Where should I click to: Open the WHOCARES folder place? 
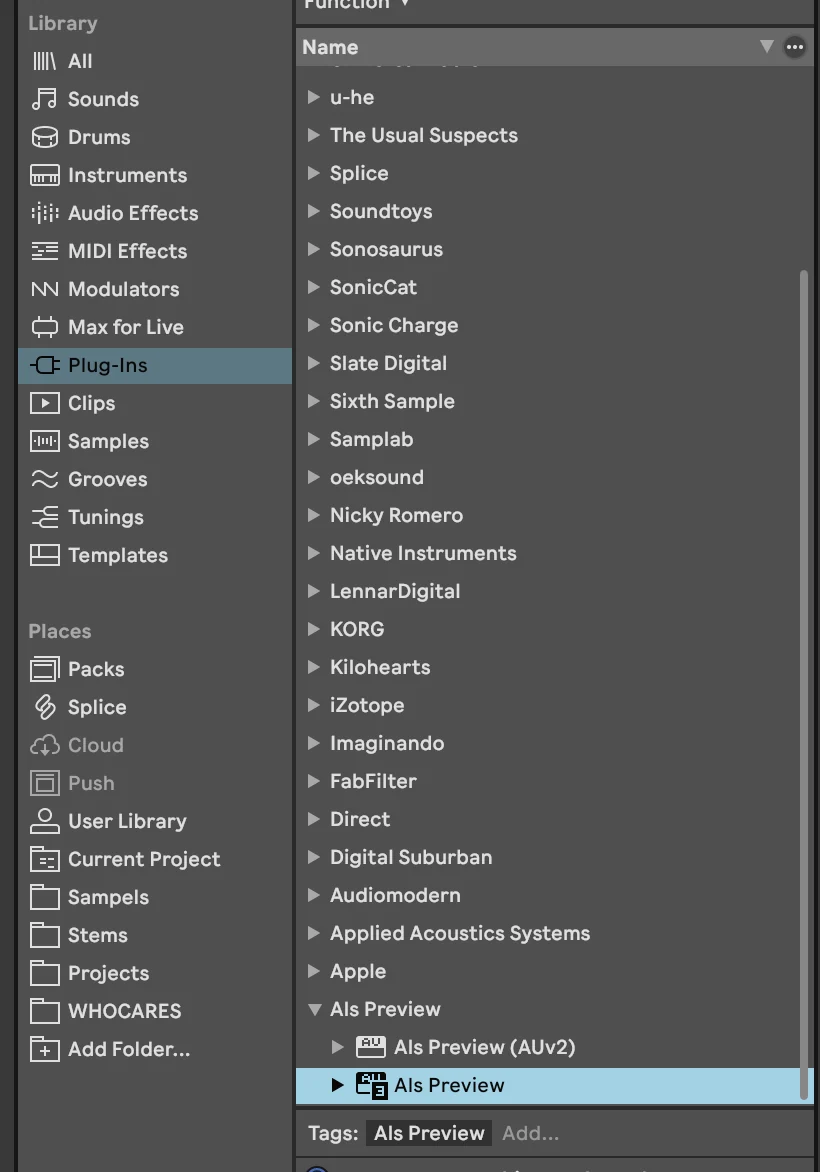124,1011
